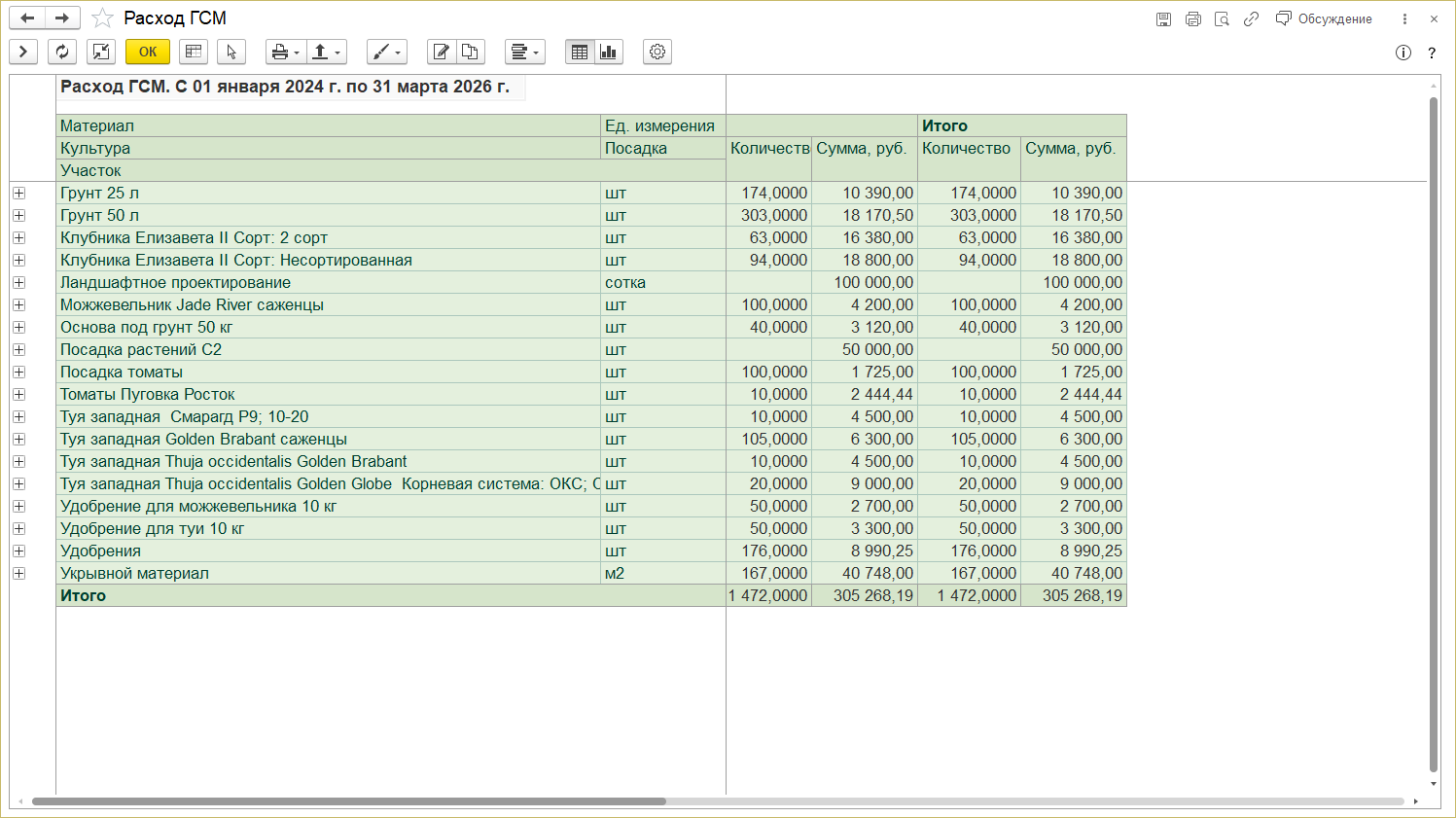Open the print dropdown in toolbar
This screenshot has width=1456, height=818.
click(x=285, y=52)
